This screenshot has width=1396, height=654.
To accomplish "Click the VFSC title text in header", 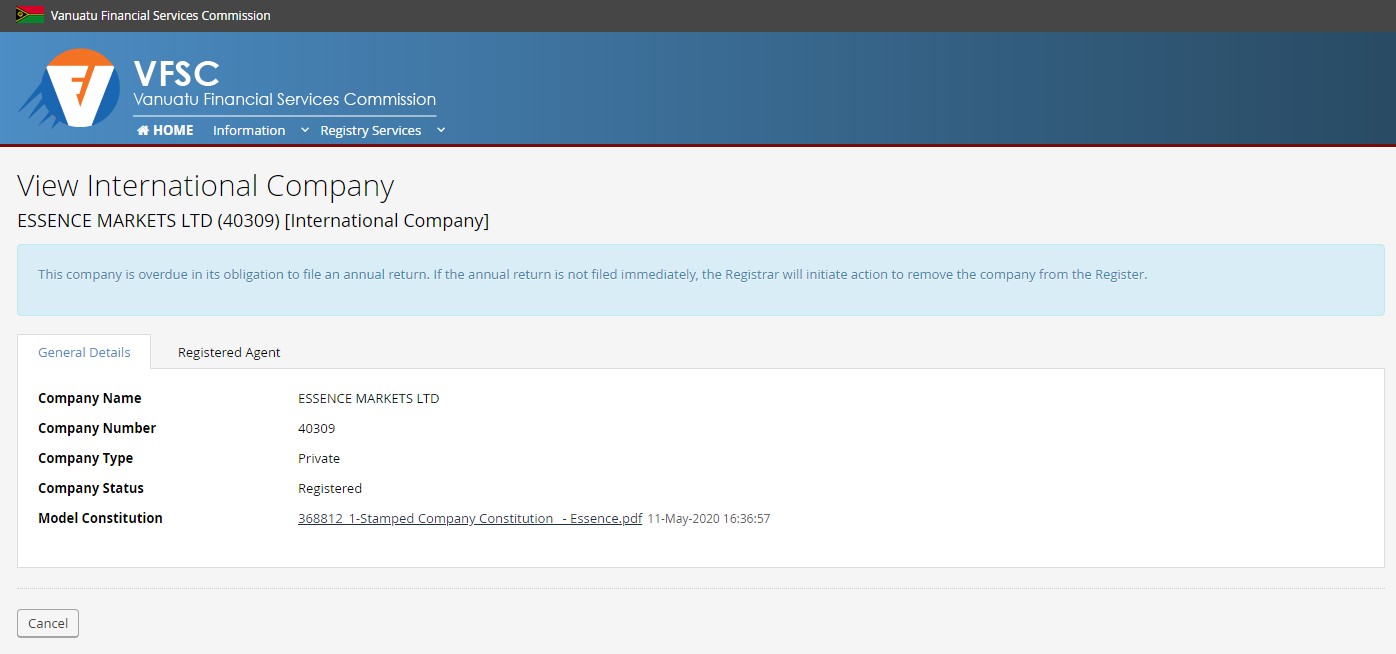I will 176,72.
